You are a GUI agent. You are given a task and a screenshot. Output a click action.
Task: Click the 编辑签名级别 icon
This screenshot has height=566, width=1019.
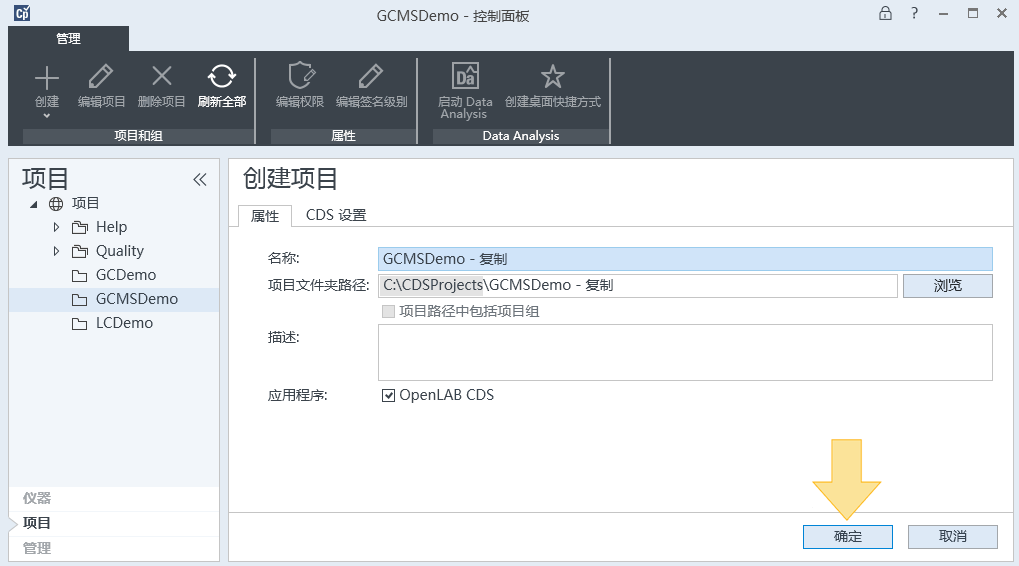(371, 77)
